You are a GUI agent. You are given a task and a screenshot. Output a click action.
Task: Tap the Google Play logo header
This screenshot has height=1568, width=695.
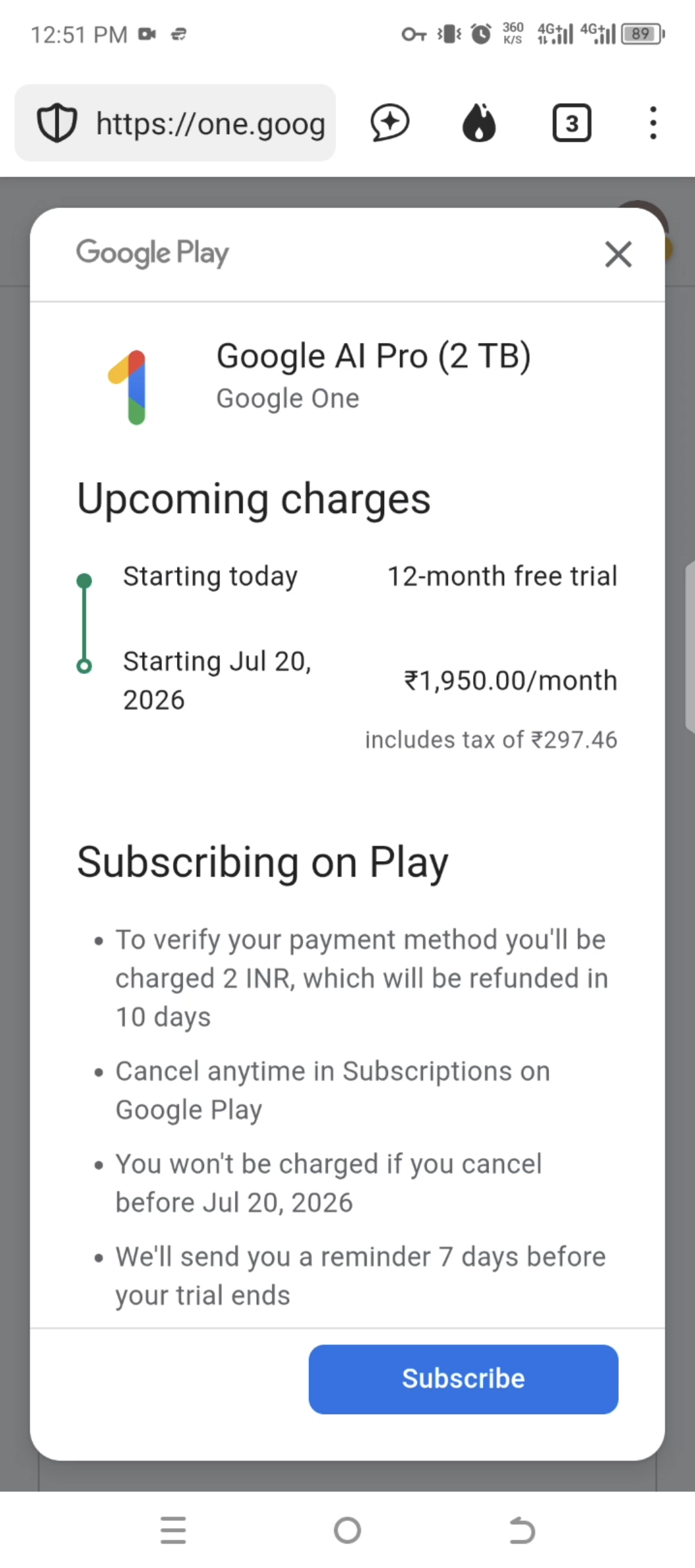point(153,253)
